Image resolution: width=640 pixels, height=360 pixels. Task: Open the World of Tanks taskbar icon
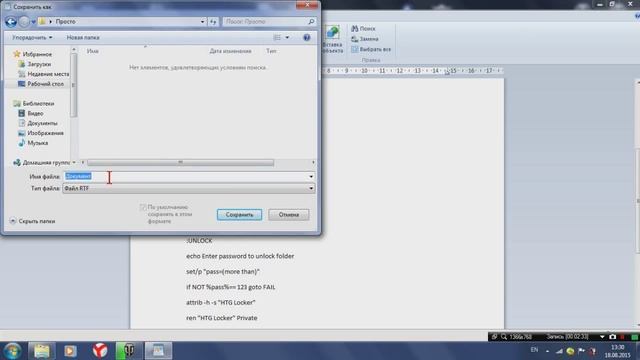click(x=129, y=351)
